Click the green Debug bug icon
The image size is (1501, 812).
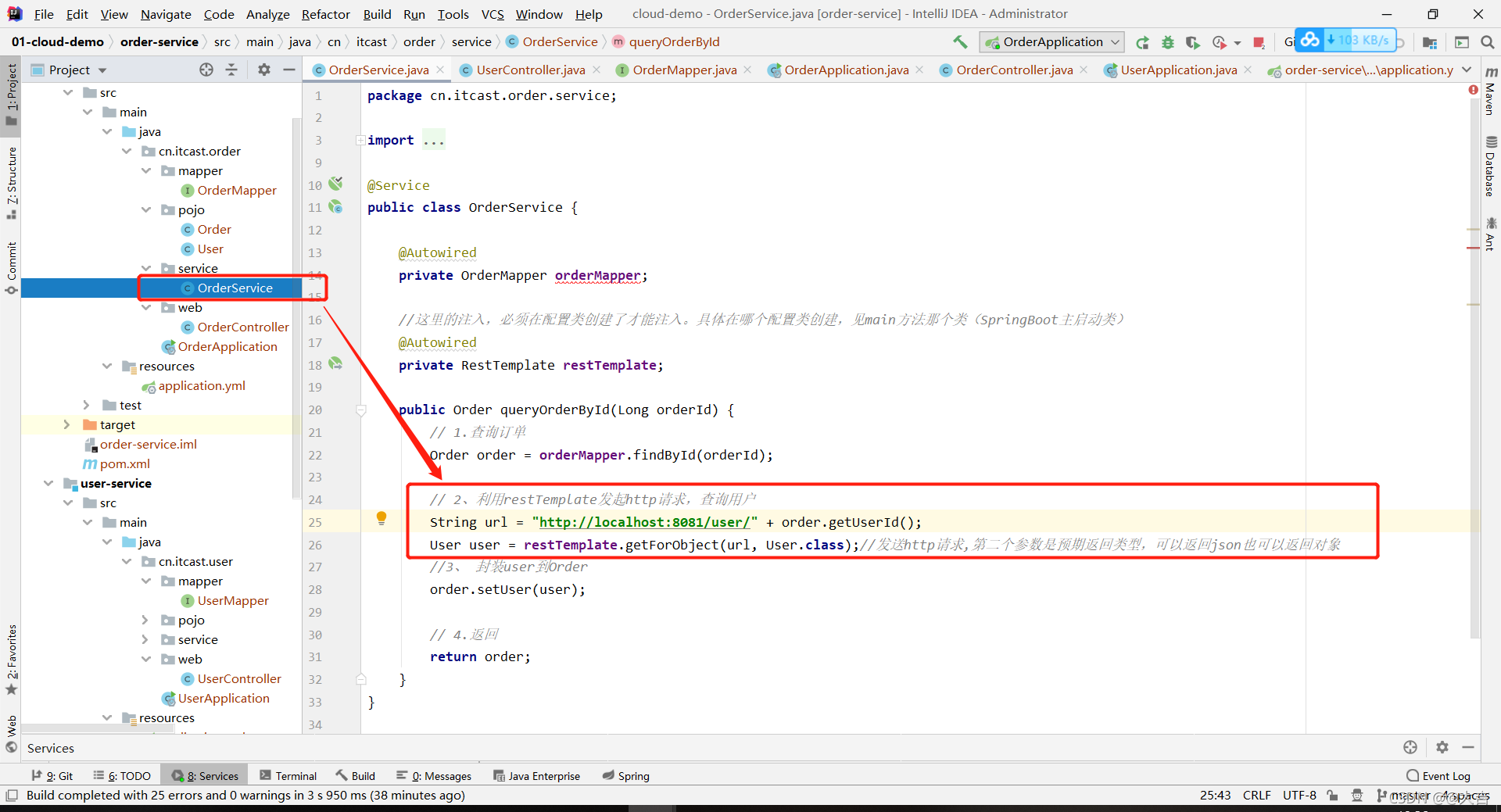(1167, 42)
